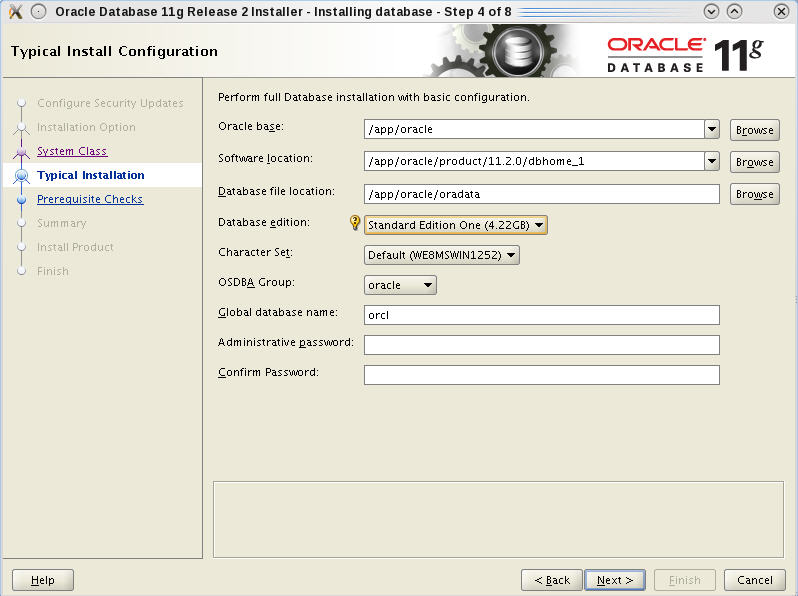Click Back button
The height and width of the screenshot is (596, 798).
point(552,580)
